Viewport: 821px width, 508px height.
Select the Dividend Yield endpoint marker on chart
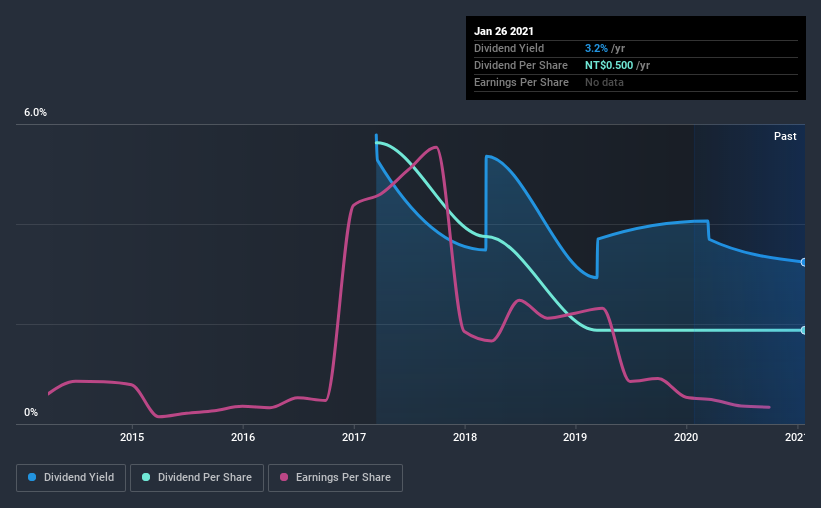(803, 262)
